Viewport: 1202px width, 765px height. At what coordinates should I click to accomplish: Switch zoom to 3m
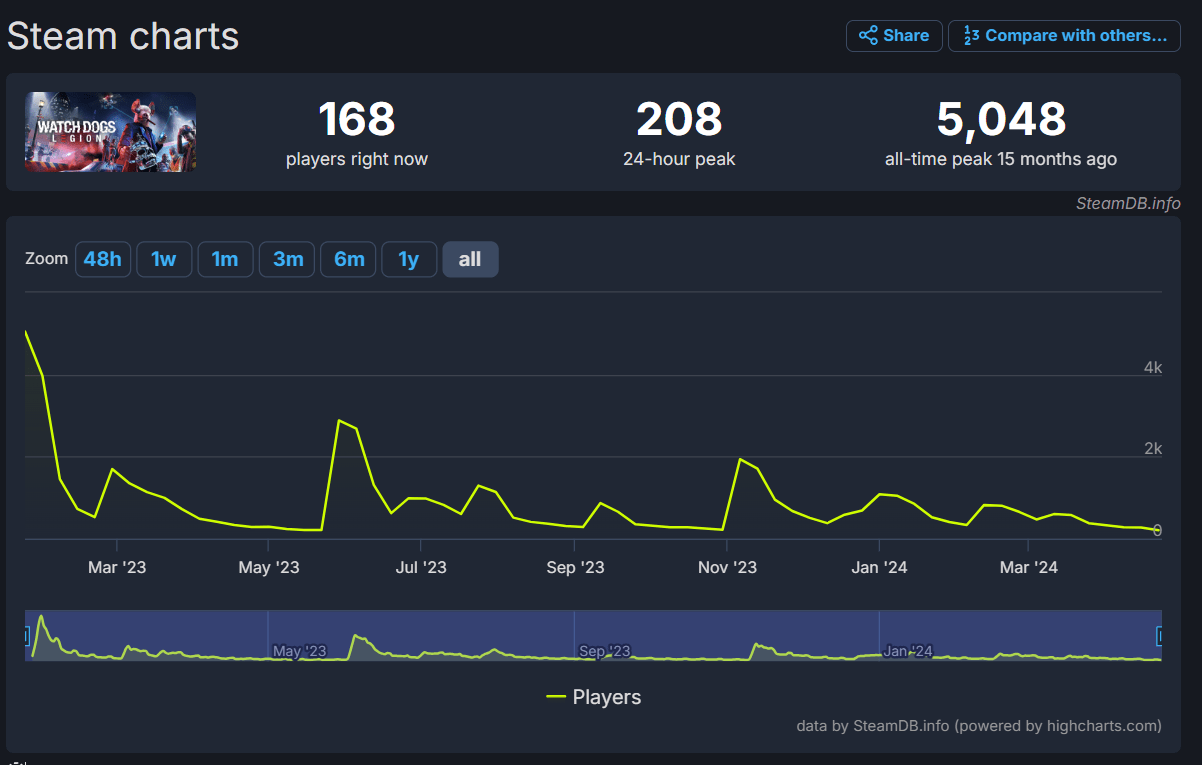point(288,260)
